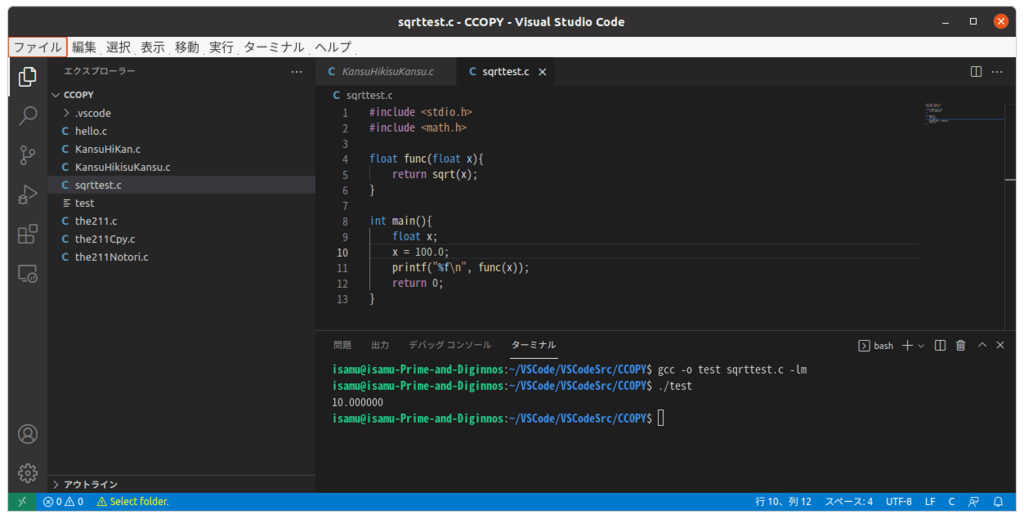Close the sqrttest.c editor tab

click(x=542, y=72)
